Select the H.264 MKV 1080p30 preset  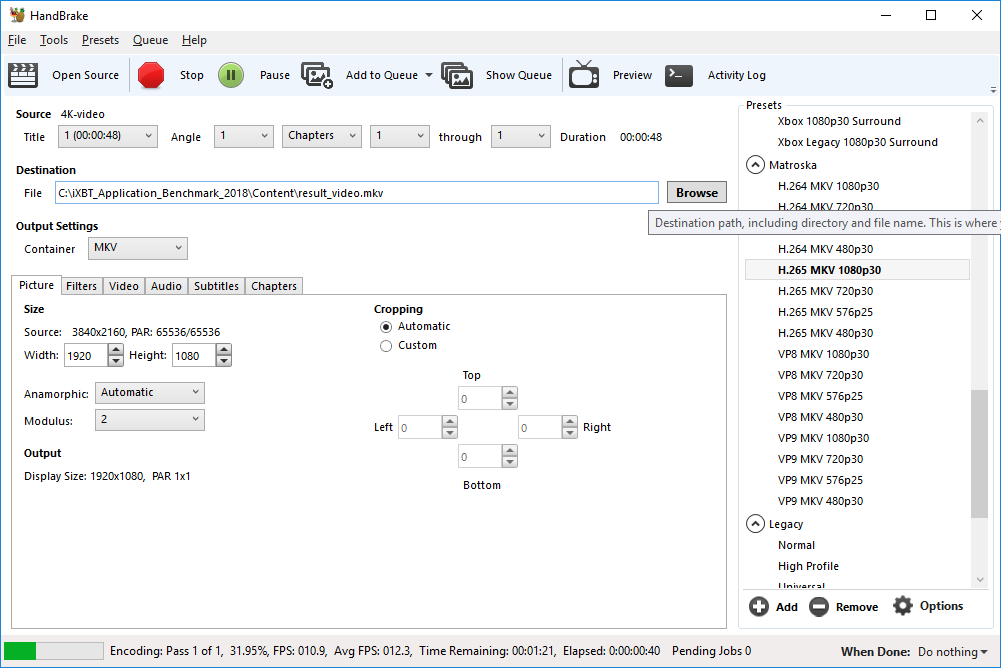(828, 186)
